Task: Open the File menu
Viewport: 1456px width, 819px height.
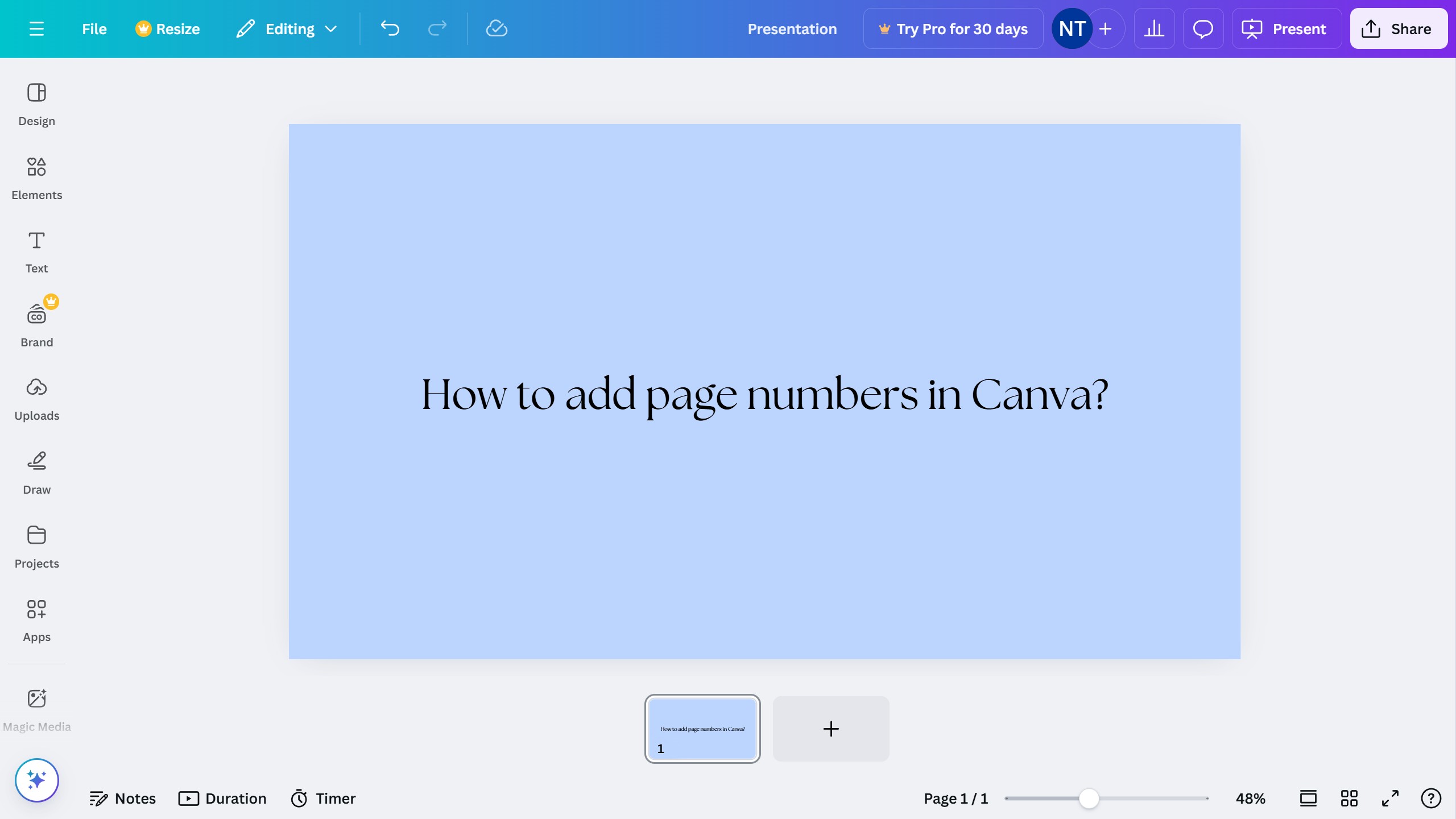Action: [x=94, y=28]
